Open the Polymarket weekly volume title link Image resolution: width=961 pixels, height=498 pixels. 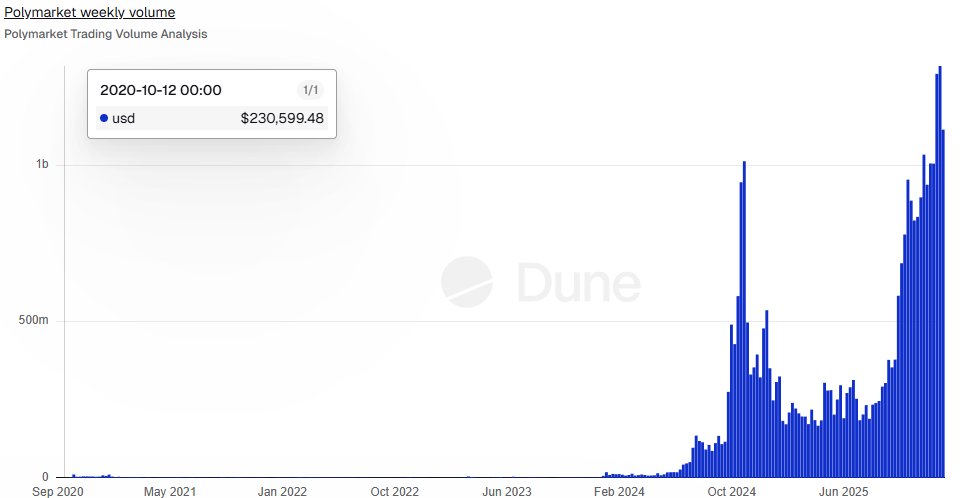pos(89,12)
